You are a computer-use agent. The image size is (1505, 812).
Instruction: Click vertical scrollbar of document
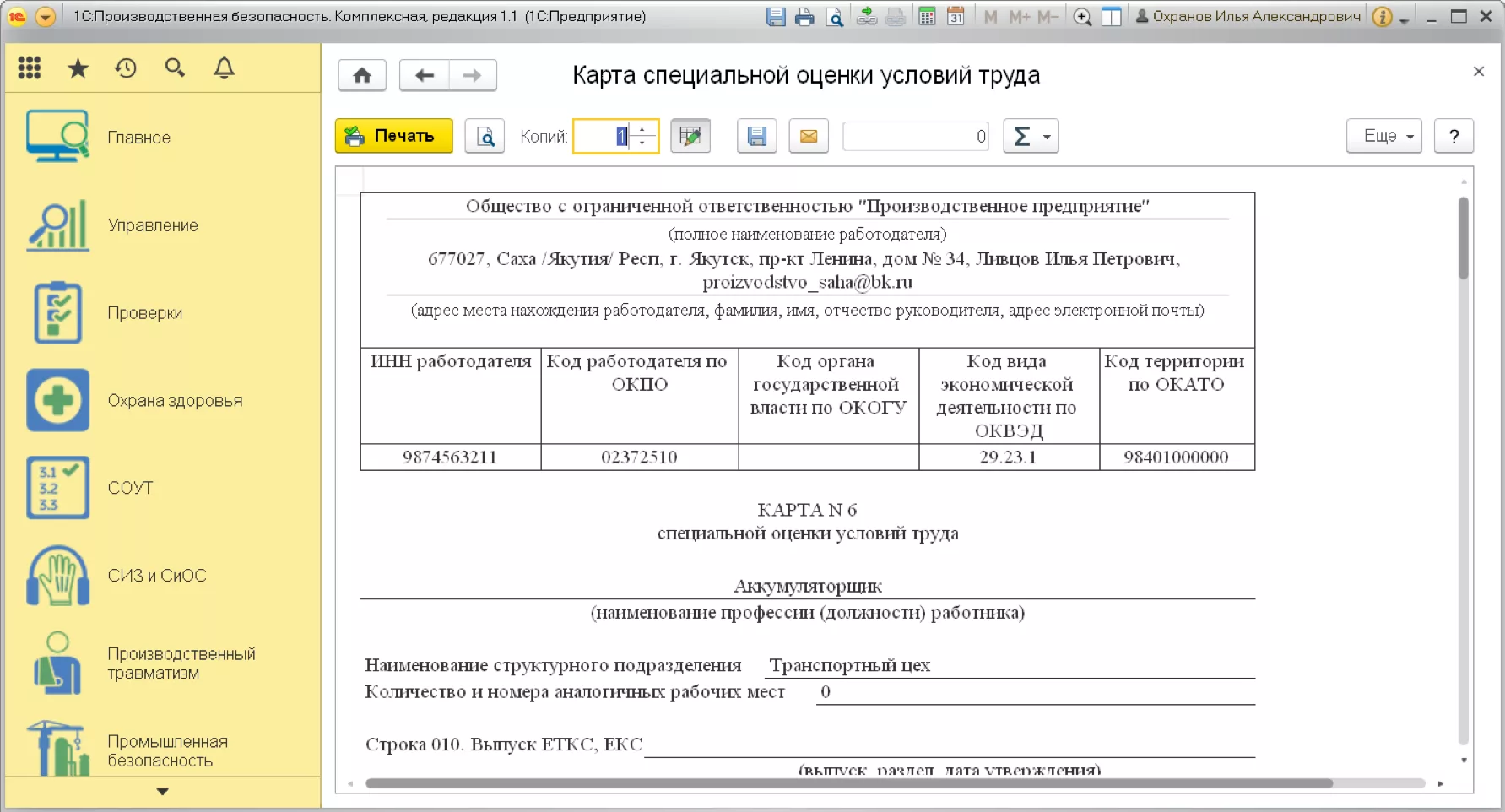[1464, 238]
